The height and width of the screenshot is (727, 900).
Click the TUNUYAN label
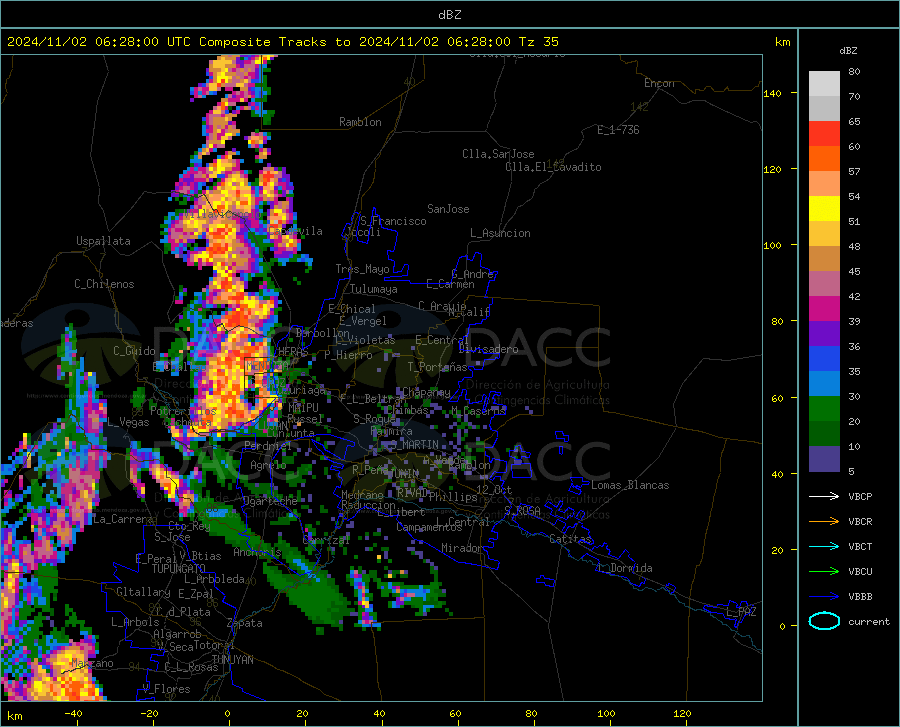click(x=232, y=659)
